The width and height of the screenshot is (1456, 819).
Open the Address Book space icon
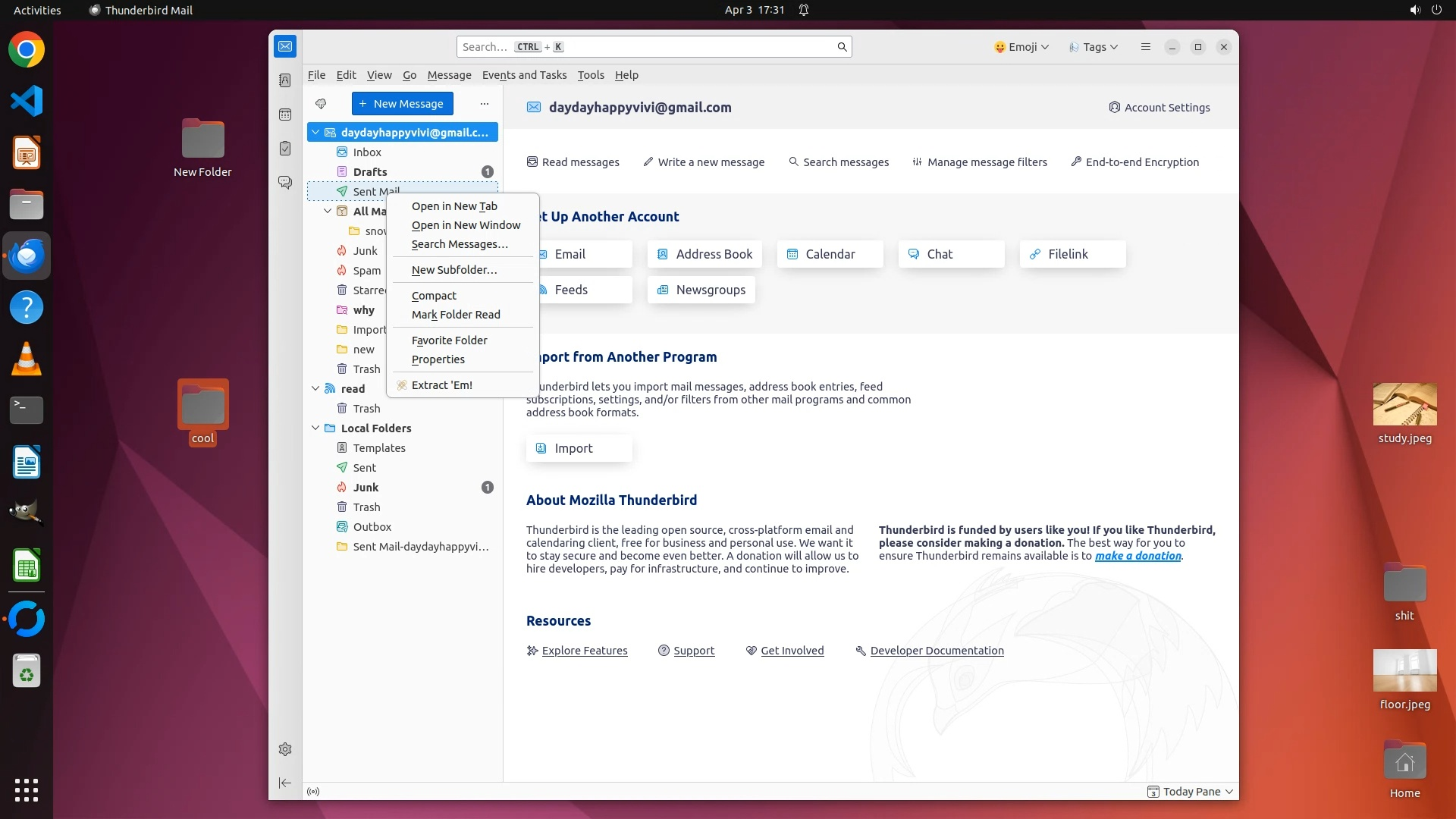click(x=285, y=80)
